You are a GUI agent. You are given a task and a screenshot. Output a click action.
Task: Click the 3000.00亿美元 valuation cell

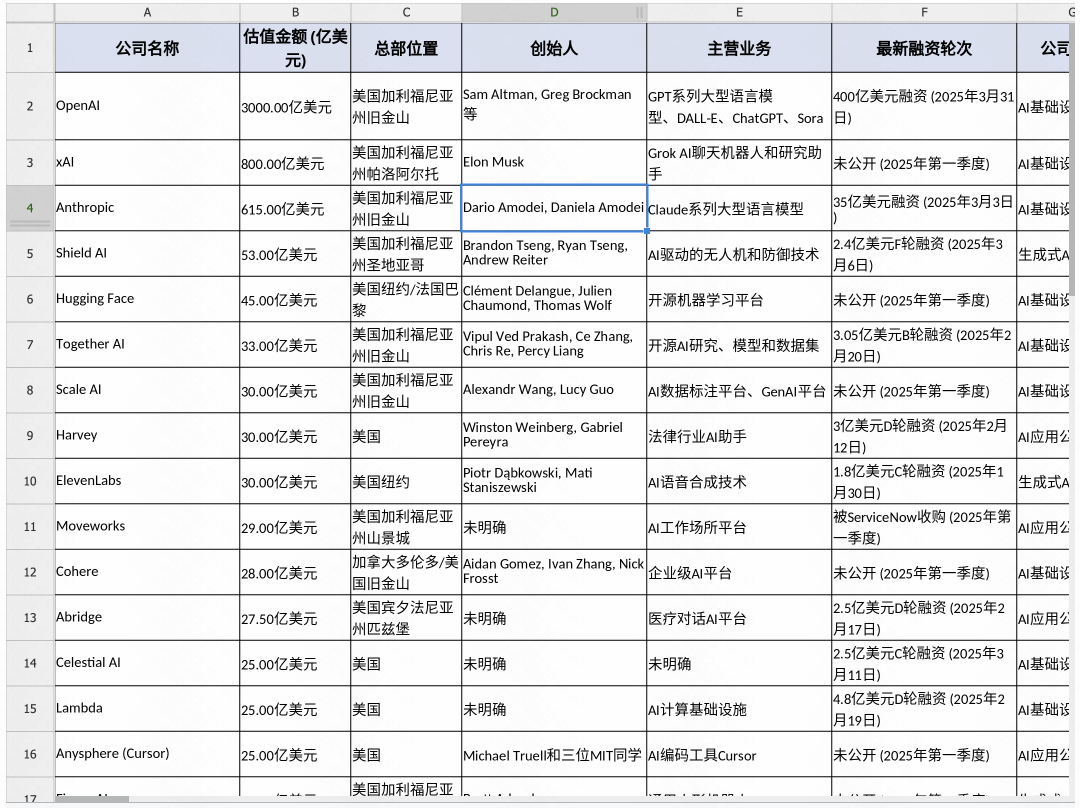point(295,106)
